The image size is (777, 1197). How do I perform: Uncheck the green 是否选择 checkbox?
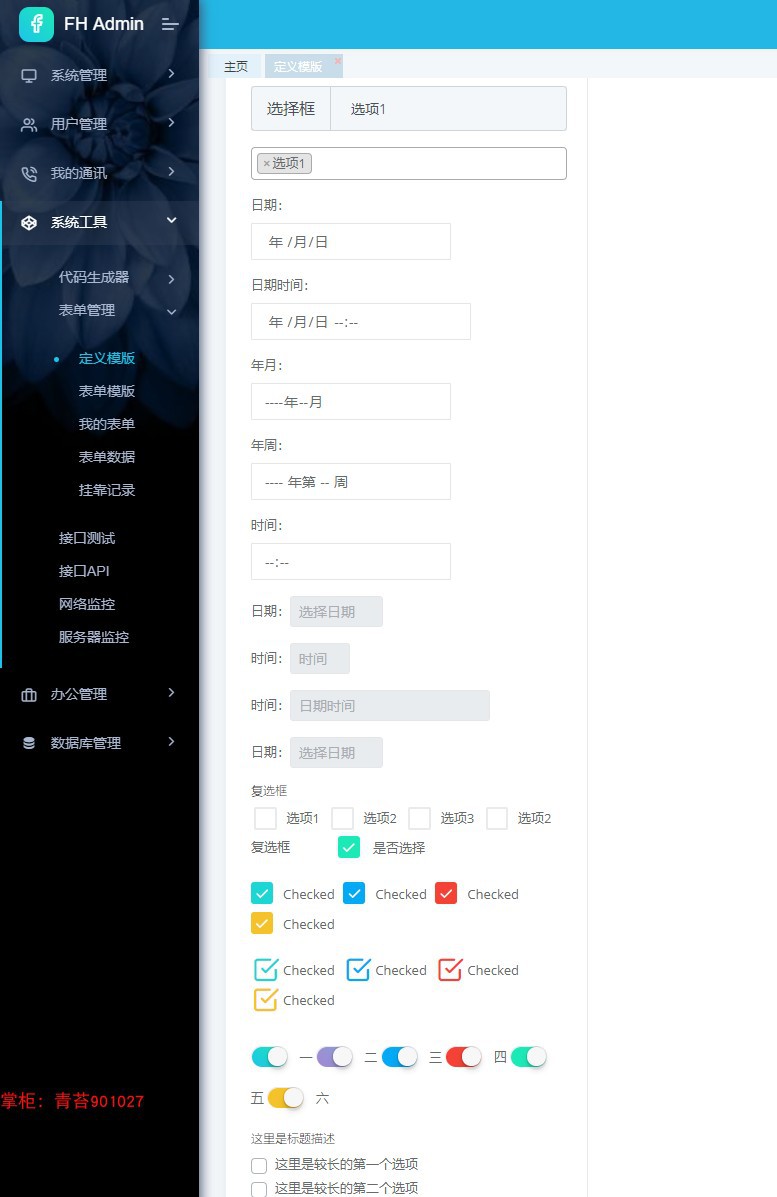click(349, 847)
